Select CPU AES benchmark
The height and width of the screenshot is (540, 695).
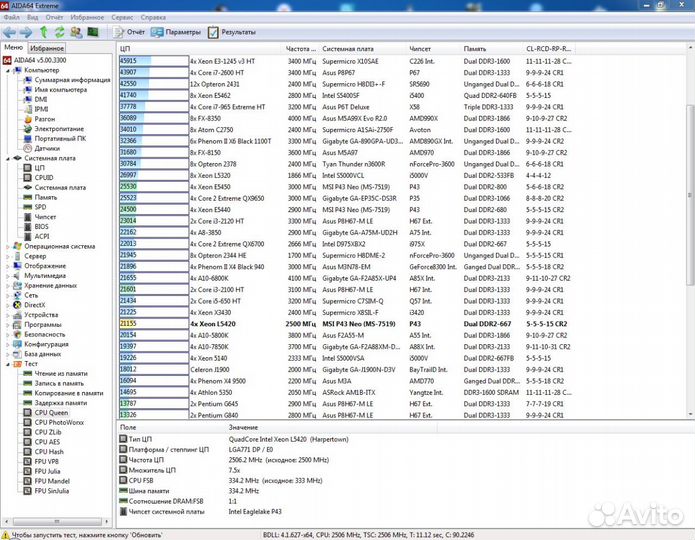tap(47, 442)
